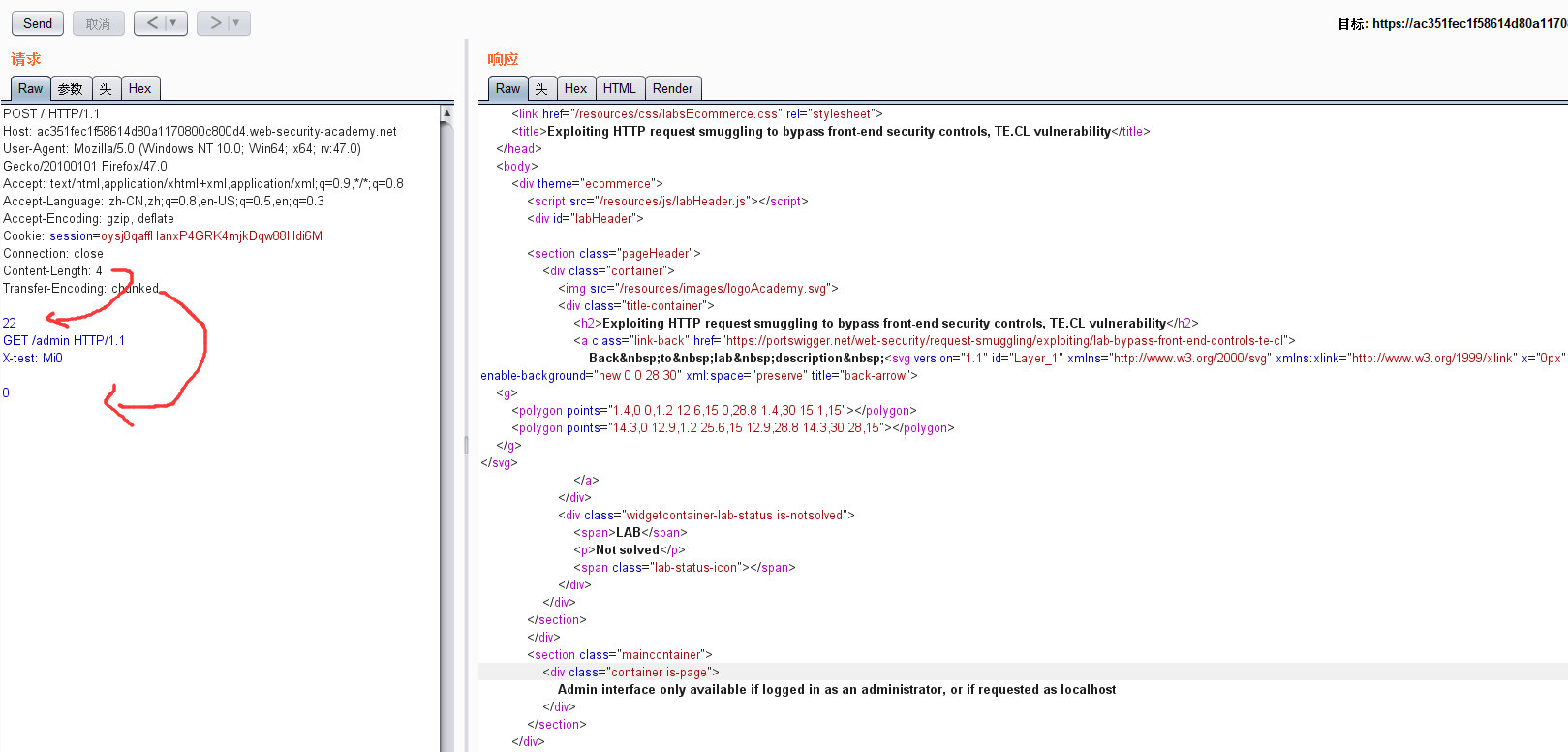Click the Accept-Language header line
This screenshot has width=1568, height=752.
164,201
